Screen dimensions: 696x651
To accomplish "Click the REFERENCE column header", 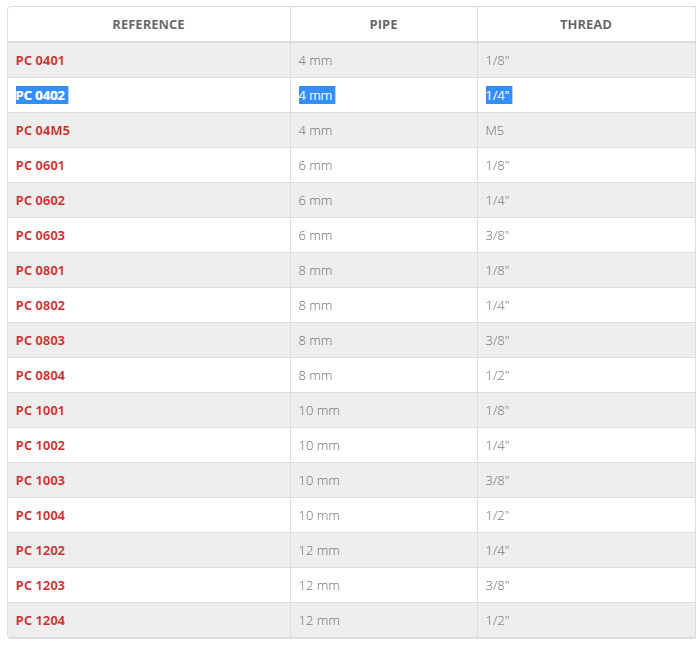I will click(149, 25).
